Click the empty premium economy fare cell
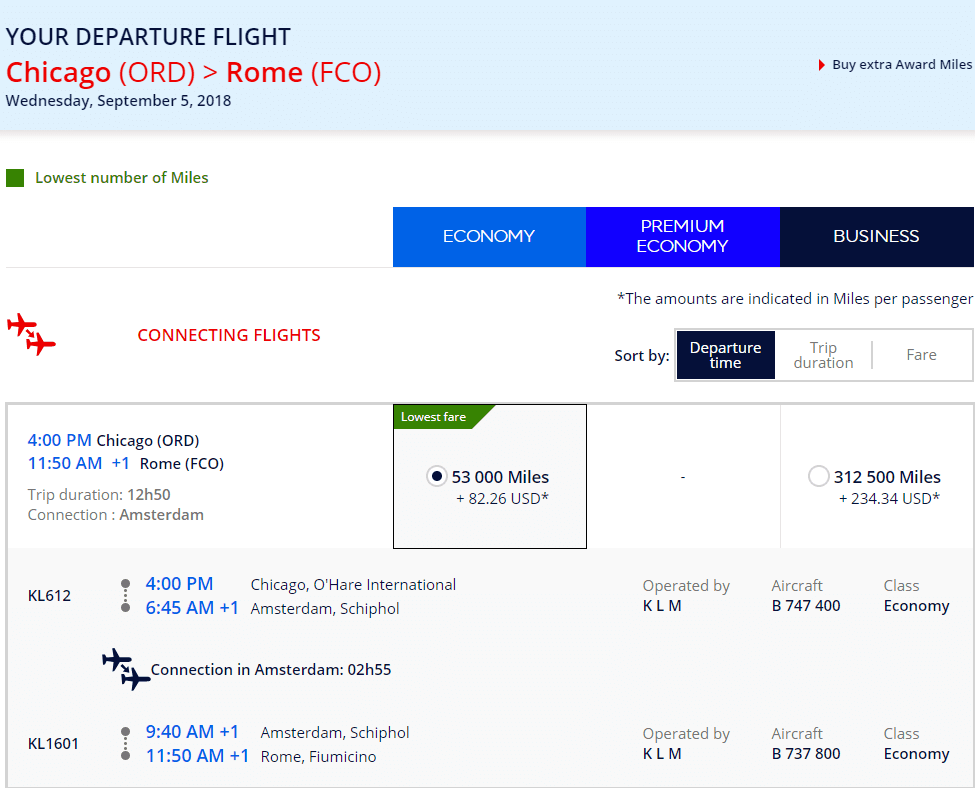Viewport: 975px width, 788px height. (683, 476)
